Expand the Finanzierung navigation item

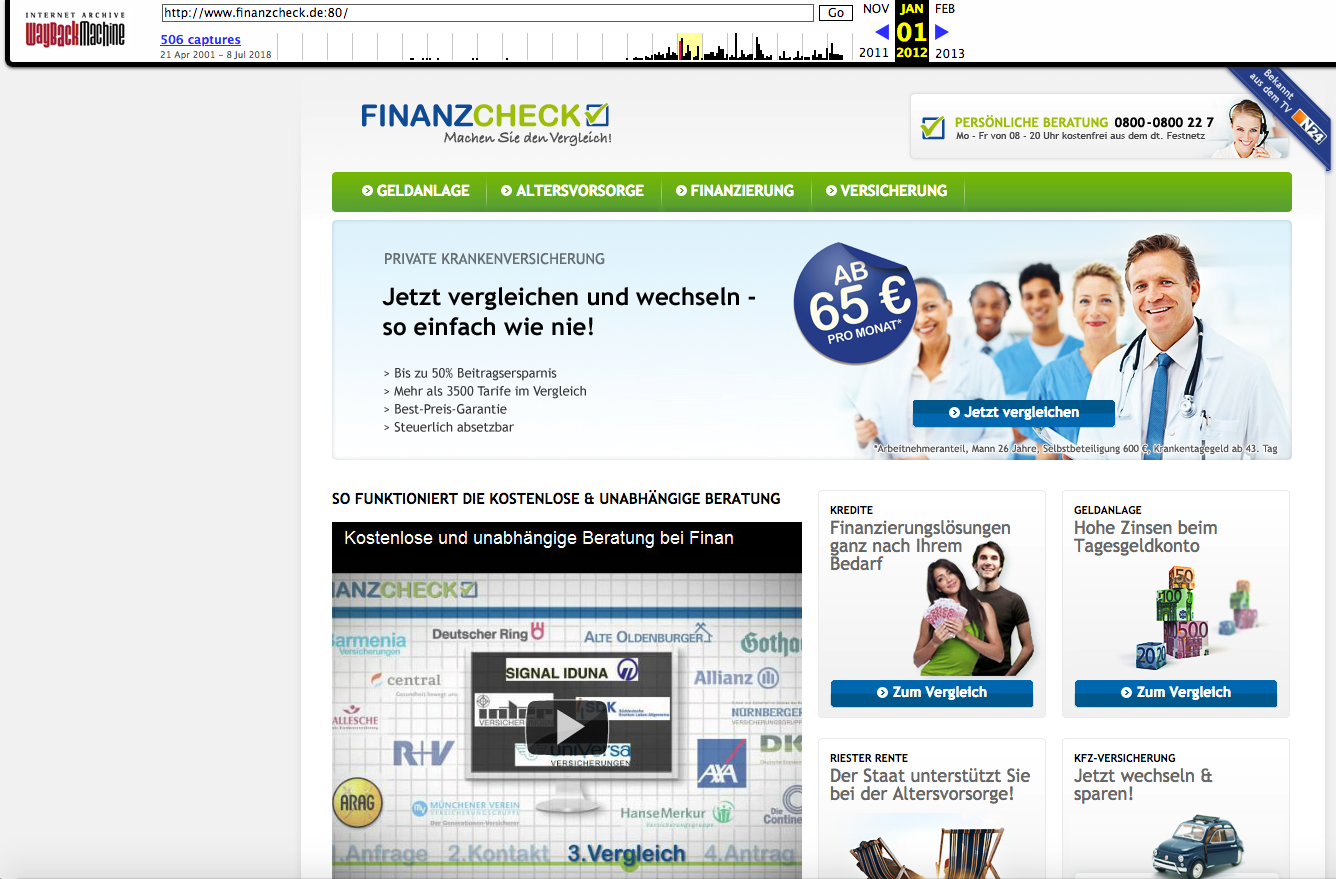click(x=735, y=191)
